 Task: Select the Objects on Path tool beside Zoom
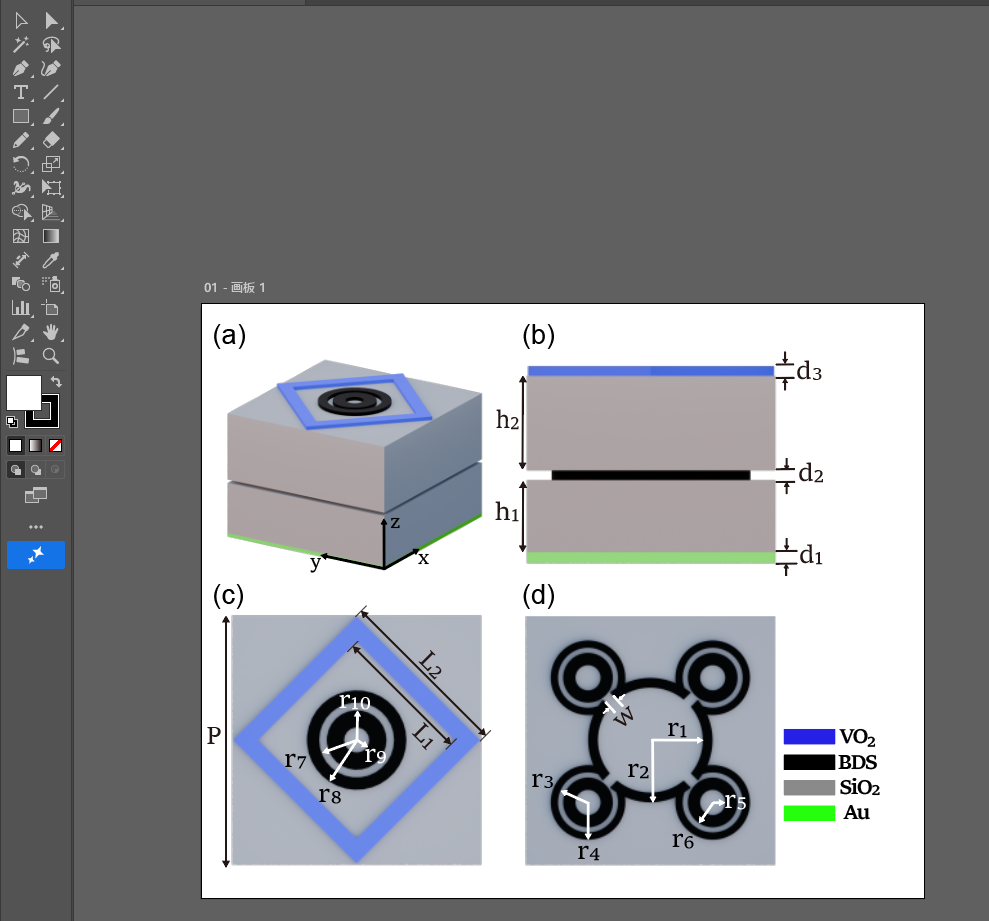[21, 356]
